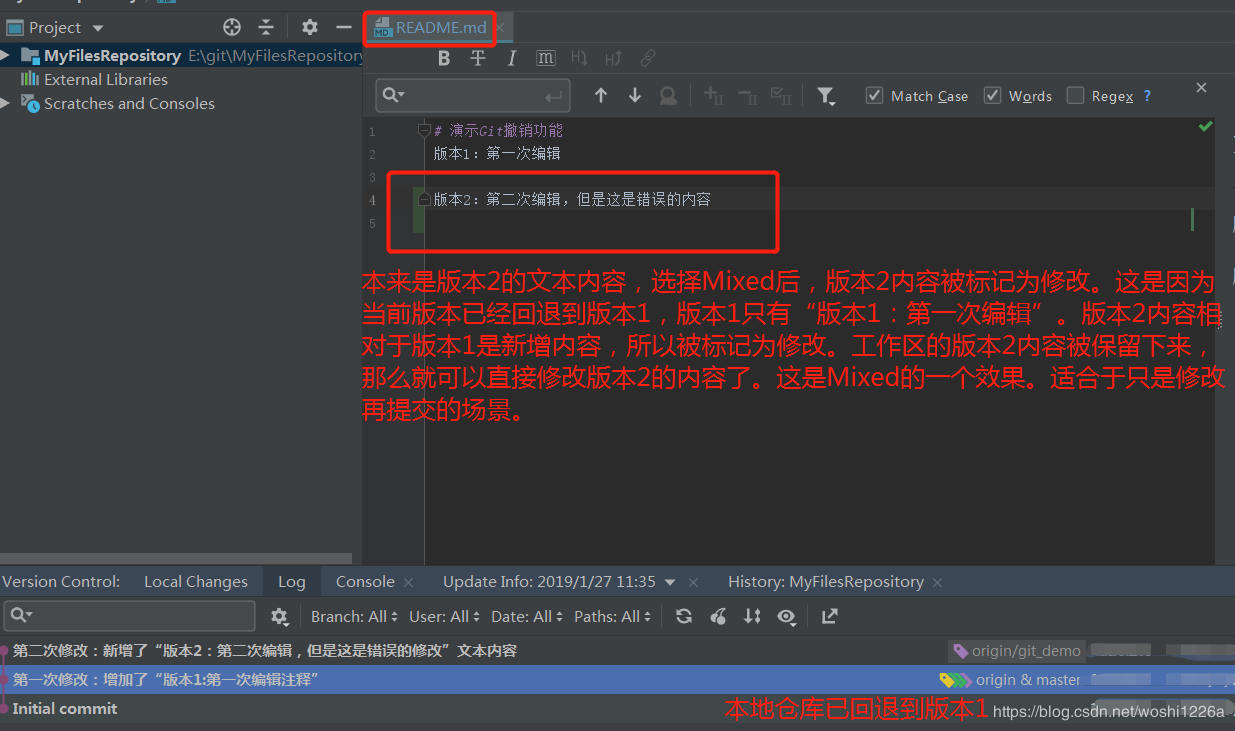Visit the blog.csdn.net link
1235x731 pixels.
tap(1110, 711)
